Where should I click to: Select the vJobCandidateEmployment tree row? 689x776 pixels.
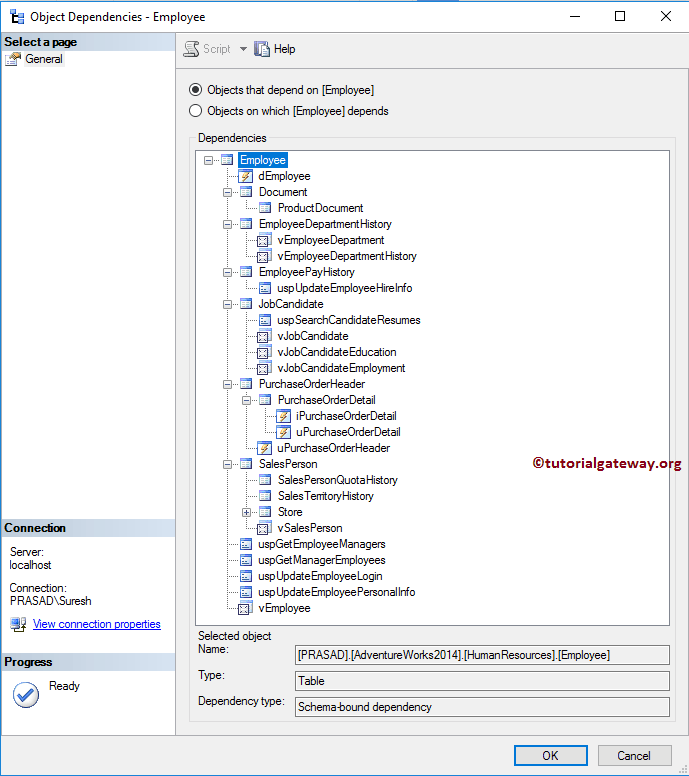(341, 368)
